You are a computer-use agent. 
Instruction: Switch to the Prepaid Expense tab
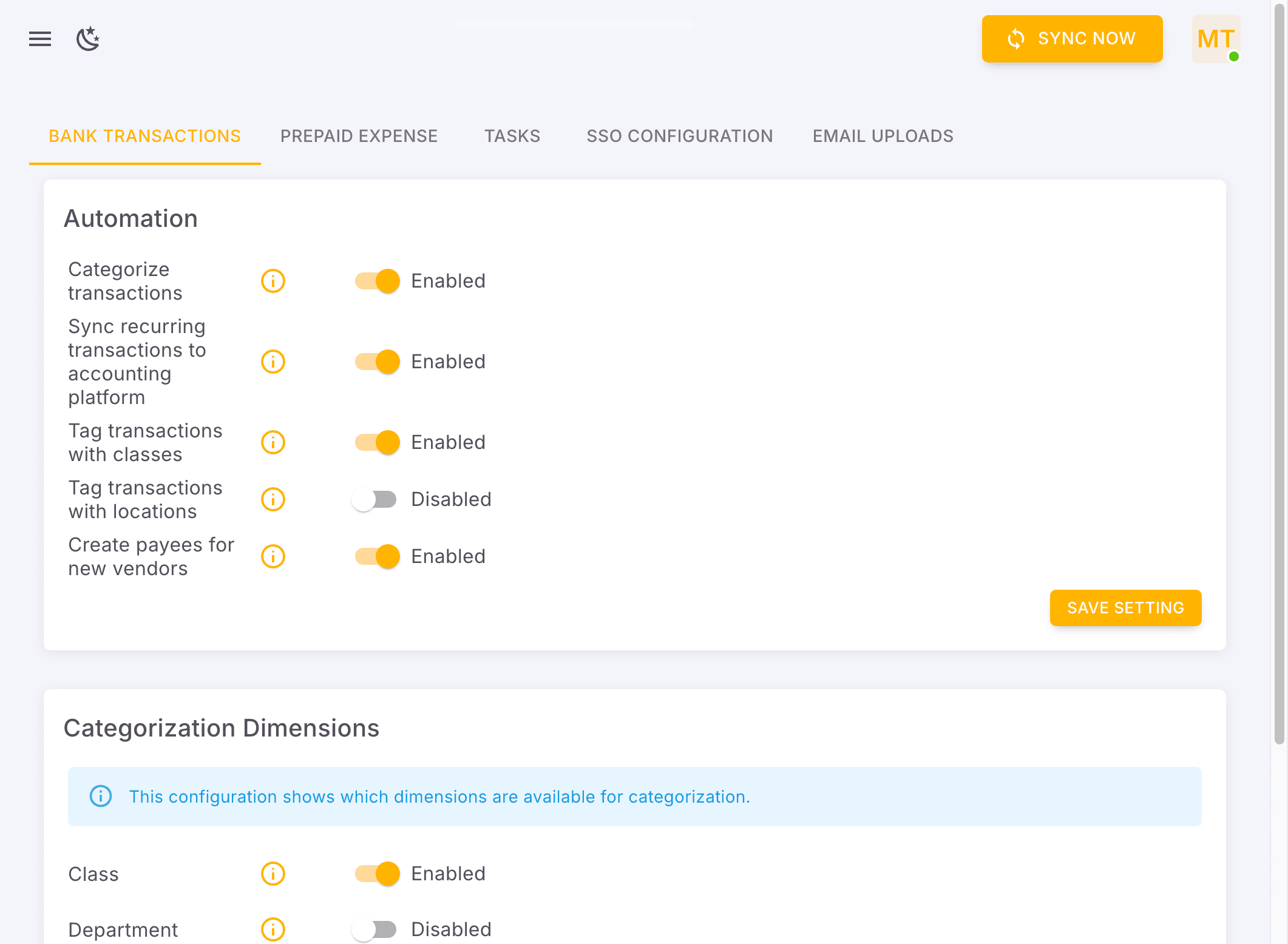[359, 136]
